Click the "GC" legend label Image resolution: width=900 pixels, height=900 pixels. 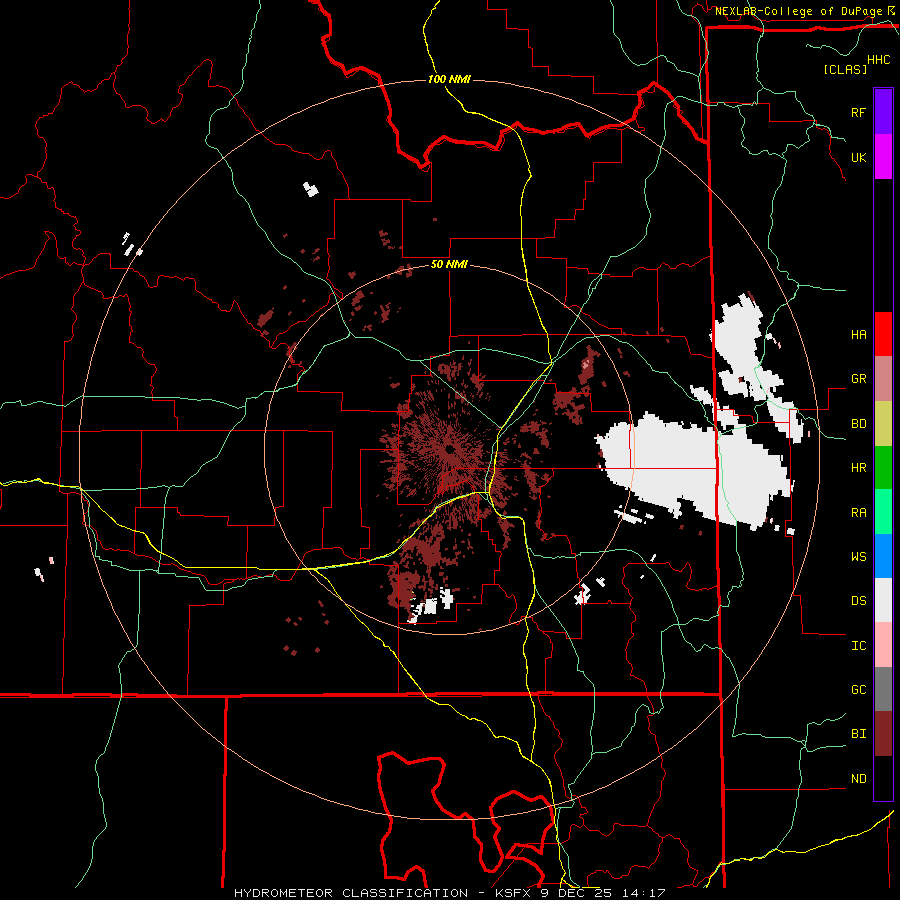(x=858, y=690)
